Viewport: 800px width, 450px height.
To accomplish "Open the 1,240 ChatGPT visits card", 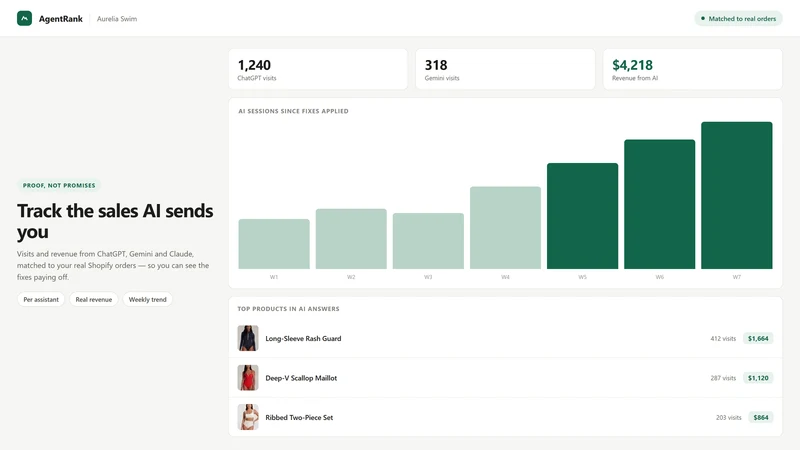I will (318, 69).
